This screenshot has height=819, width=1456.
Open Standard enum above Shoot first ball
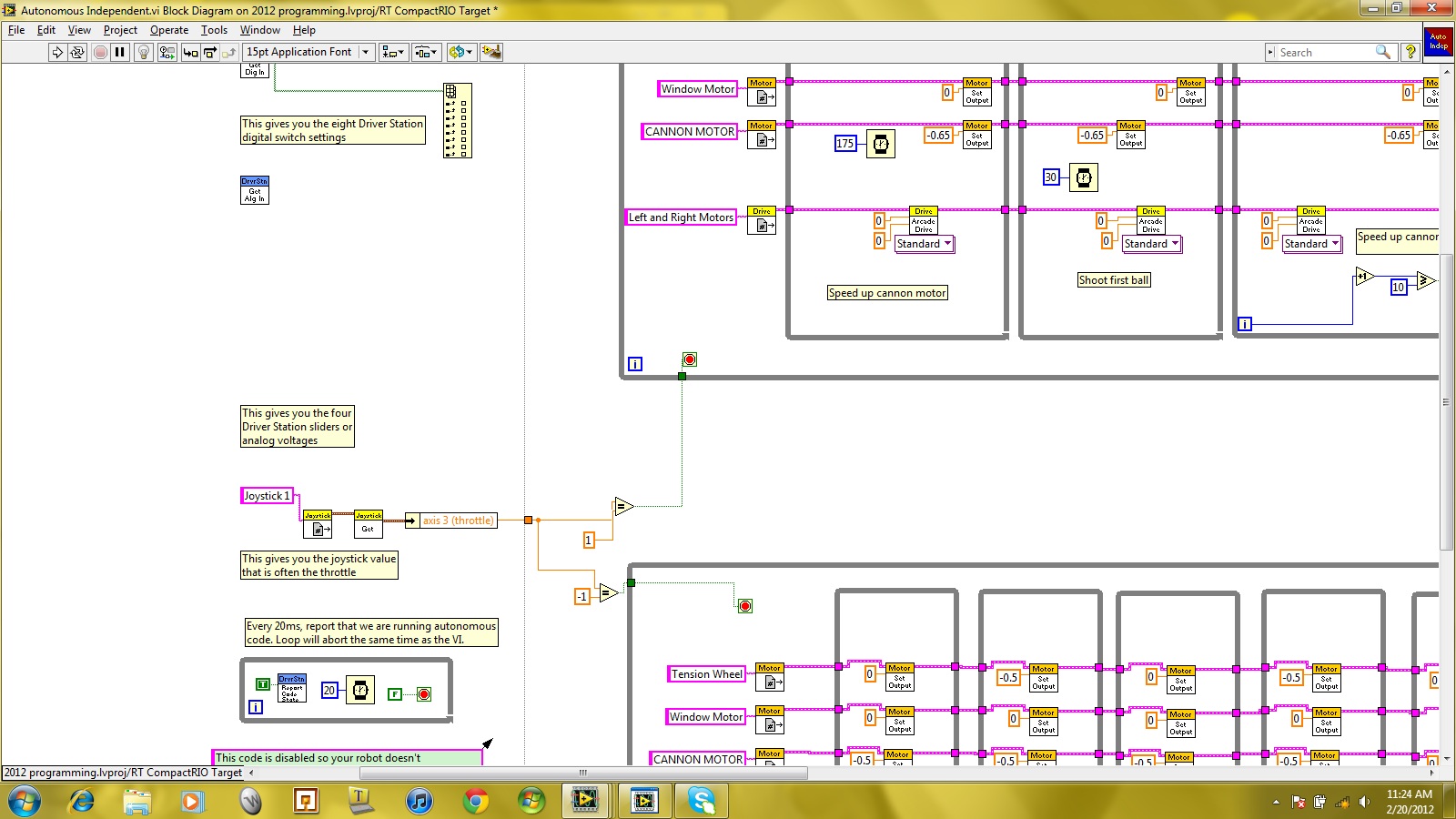tap(1152, 244)
